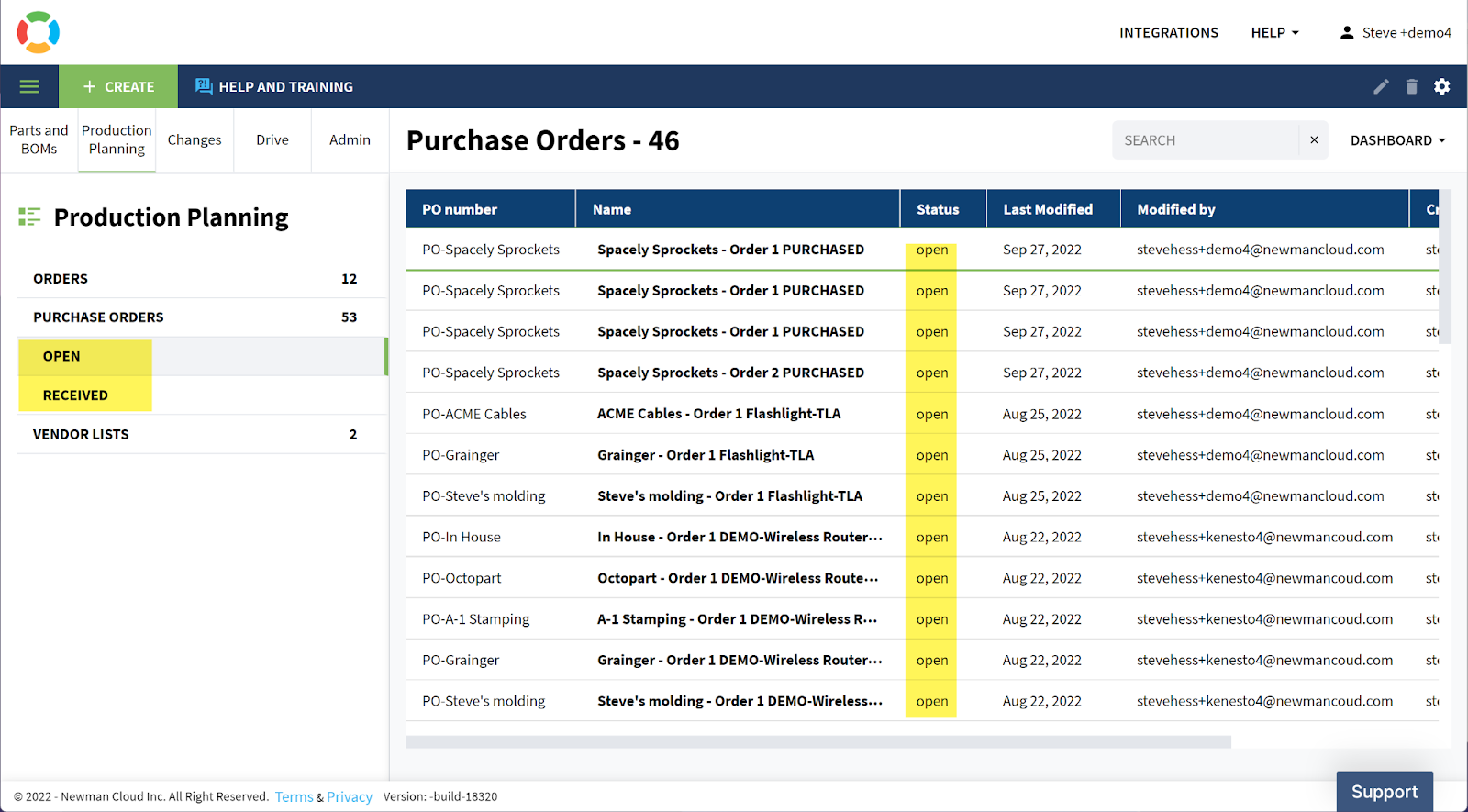Click the PO-In House cell
1468x812 pixels.
[x=462, y=538]
